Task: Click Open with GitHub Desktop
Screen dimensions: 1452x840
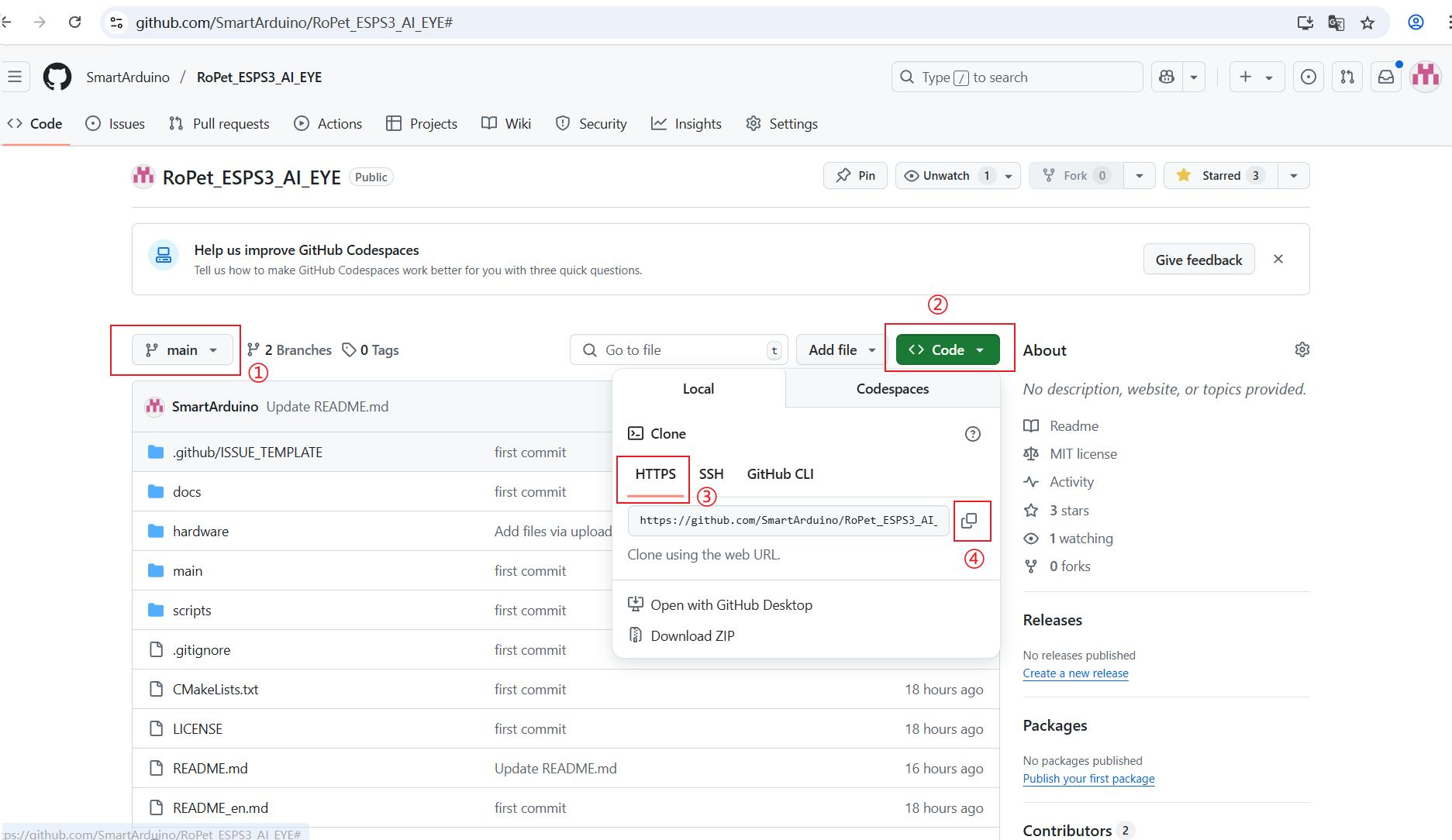Action: [x=720, y=605]
